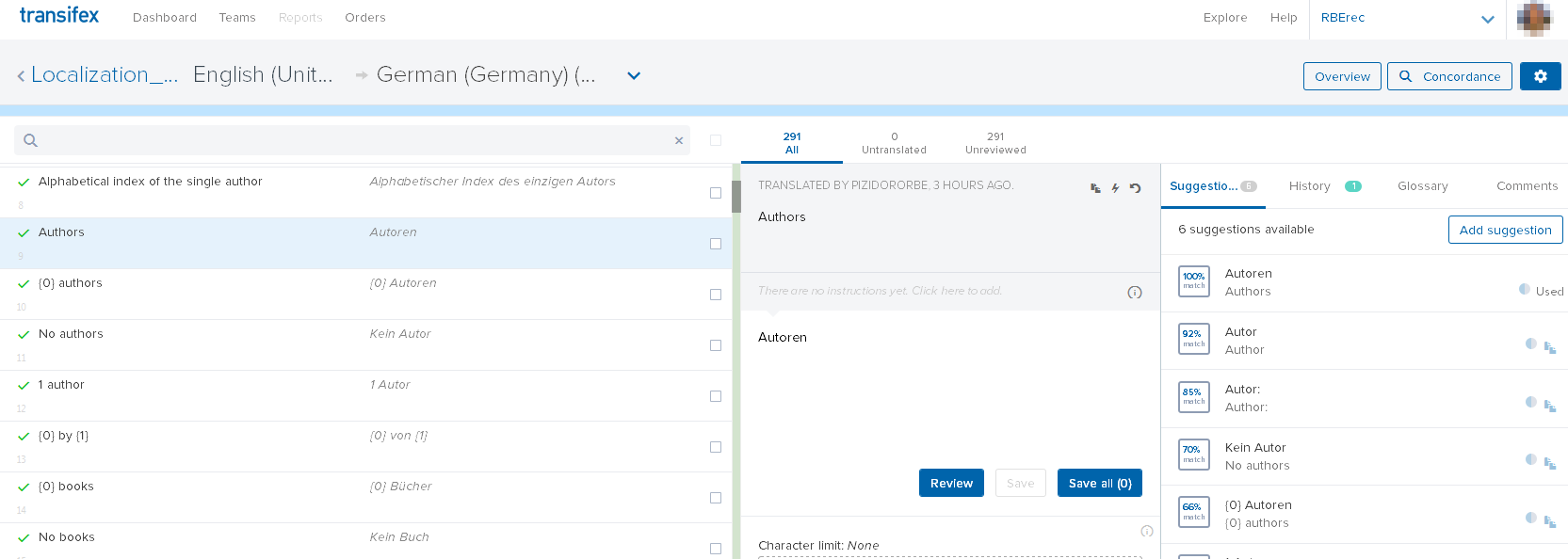
Task: Open the Glossary tab
Action: tap(1422, 186)
